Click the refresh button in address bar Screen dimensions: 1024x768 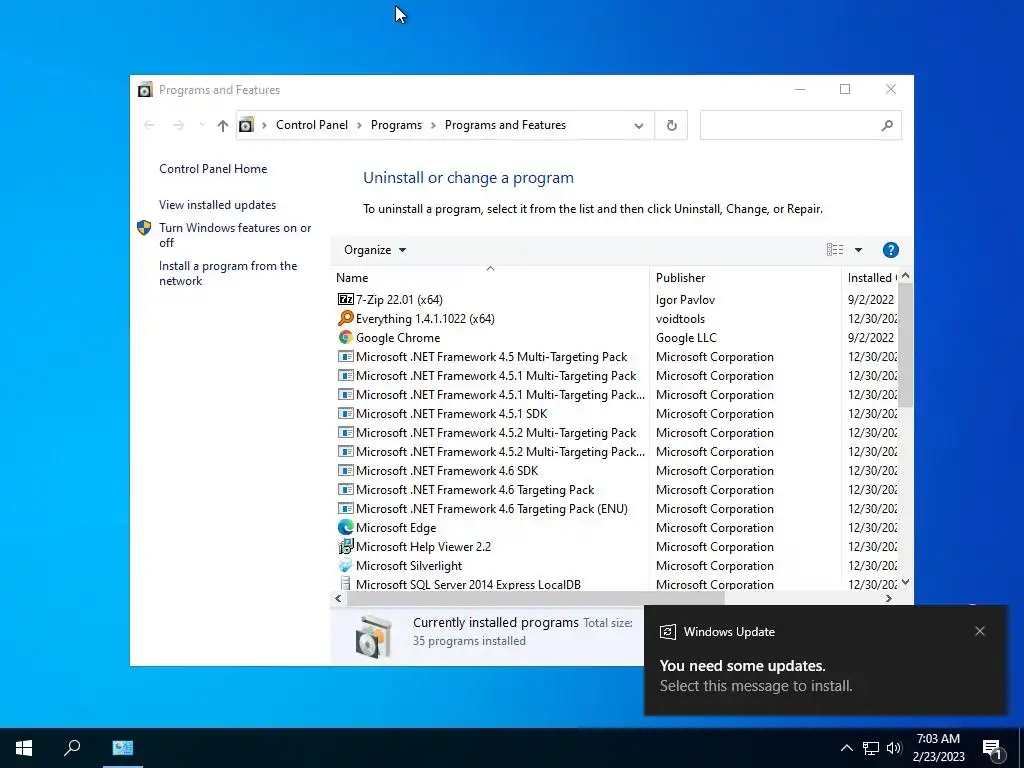pos(671,125)
